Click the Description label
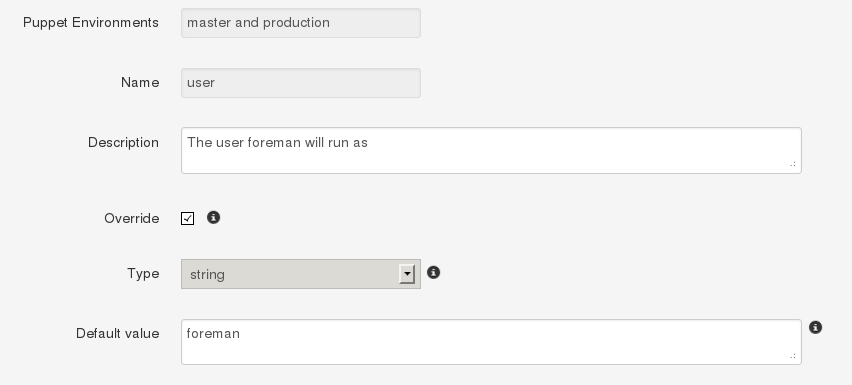The height and width of the screenshot is (385, 852). [123, 143]
